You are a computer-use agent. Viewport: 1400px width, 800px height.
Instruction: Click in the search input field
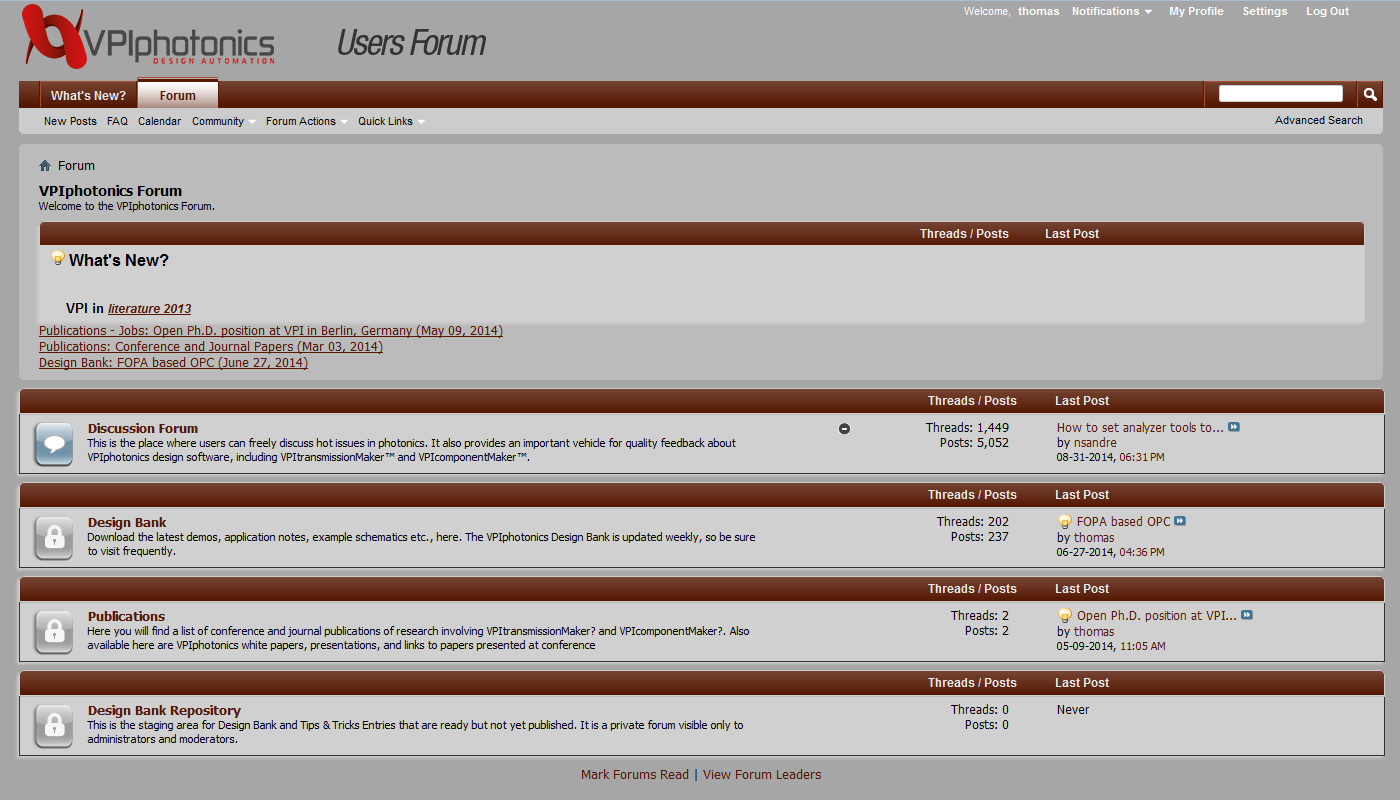coord(1280,93)
